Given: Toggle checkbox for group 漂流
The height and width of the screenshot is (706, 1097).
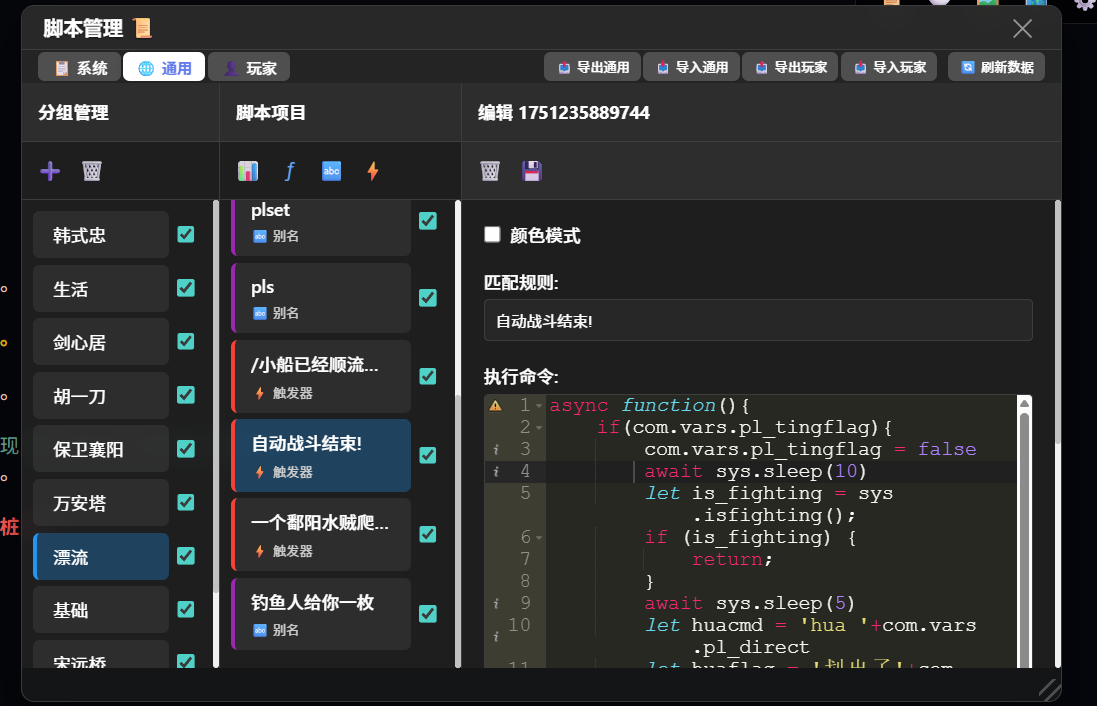Looking at the screenshot, I should tap(185, 556).
